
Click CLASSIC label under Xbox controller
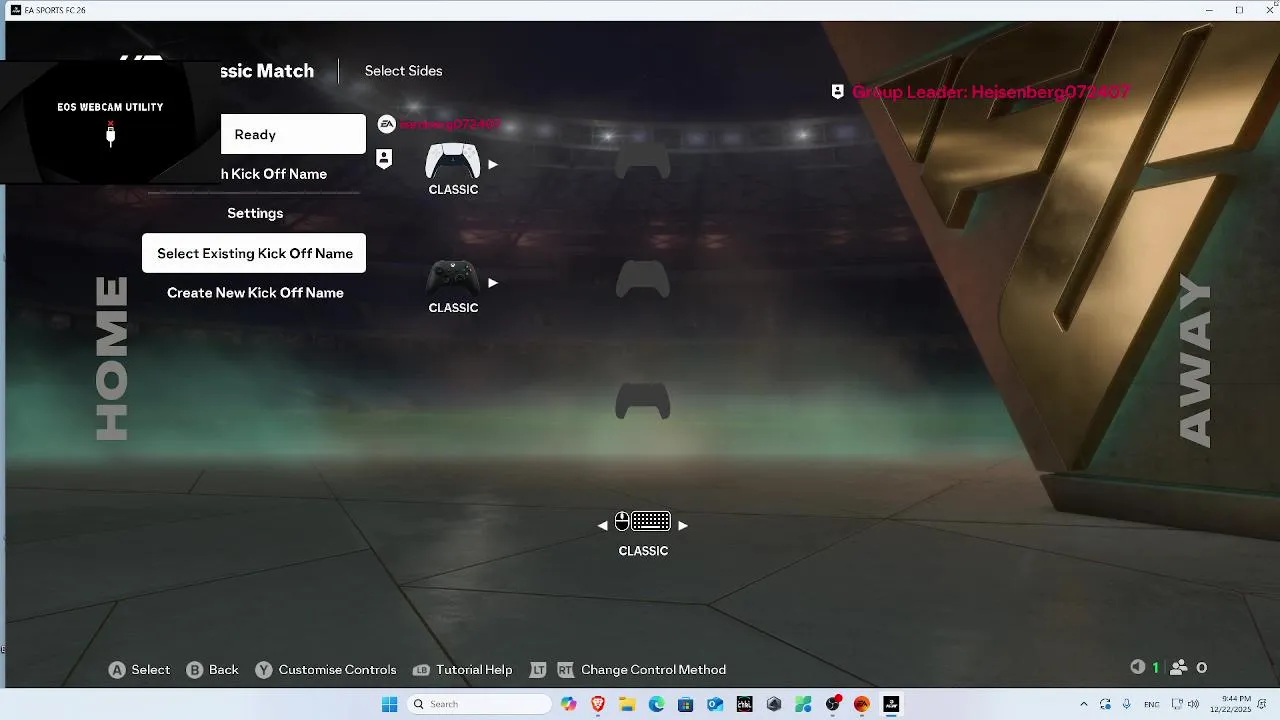tap(453, 308)
